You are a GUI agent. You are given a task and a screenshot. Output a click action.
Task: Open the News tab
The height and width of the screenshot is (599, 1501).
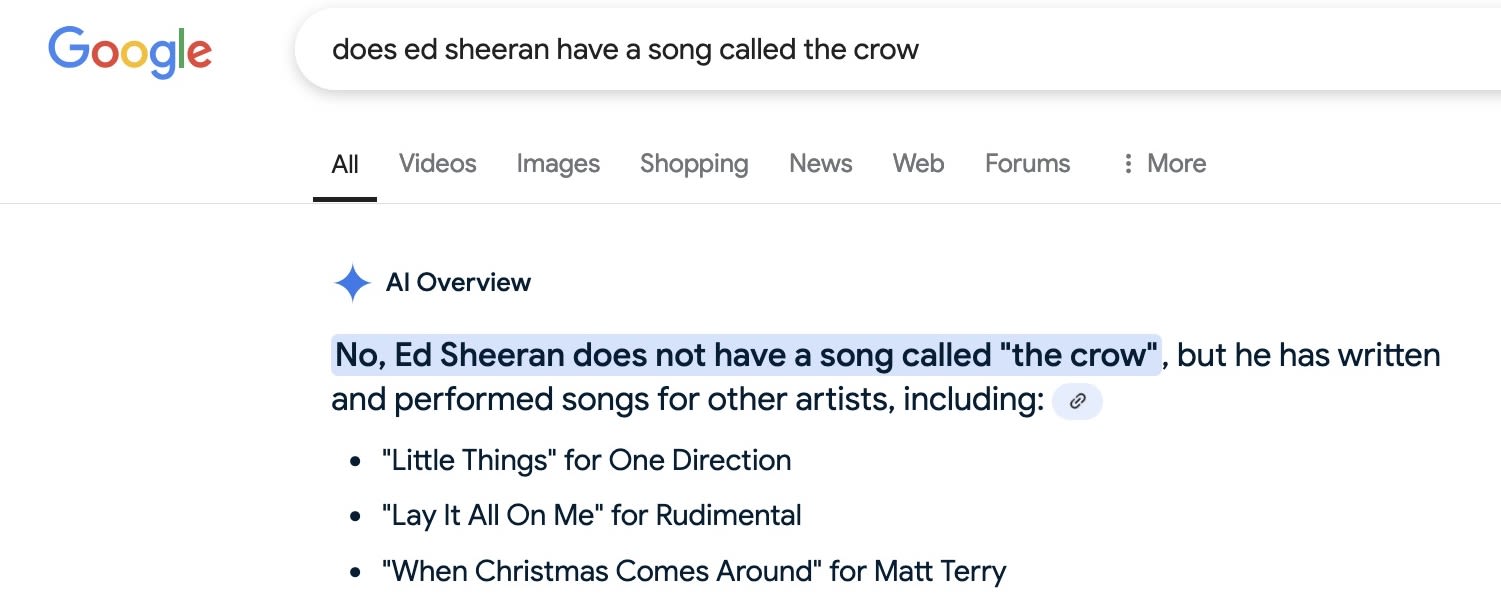(x=821, y=164)
